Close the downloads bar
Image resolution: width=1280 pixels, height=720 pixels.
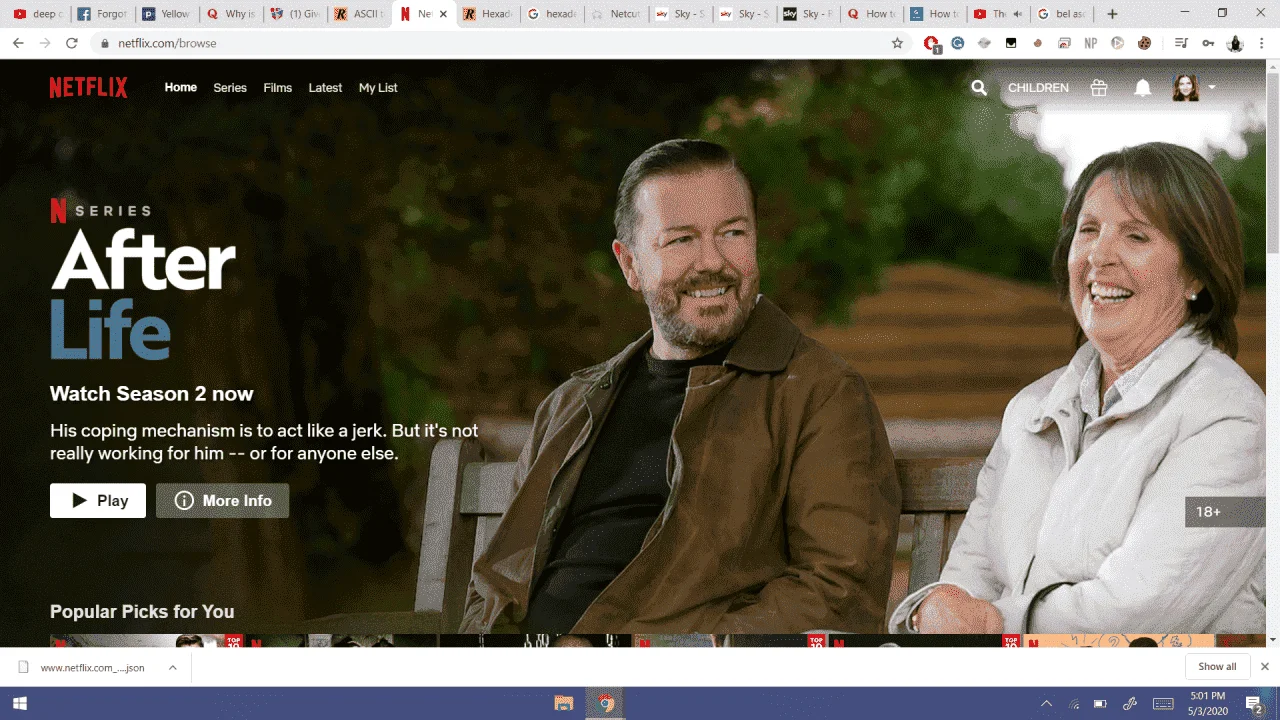click(x=1264, y=667)
